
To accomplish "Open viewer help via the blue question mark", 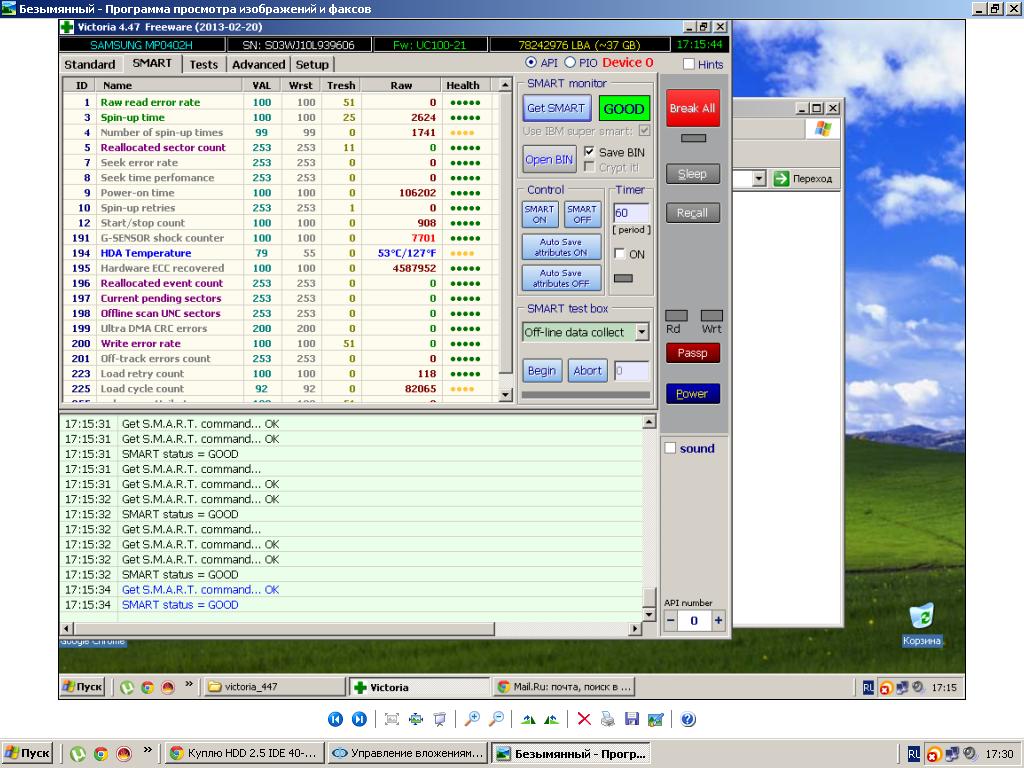I will tap(688, 719).
